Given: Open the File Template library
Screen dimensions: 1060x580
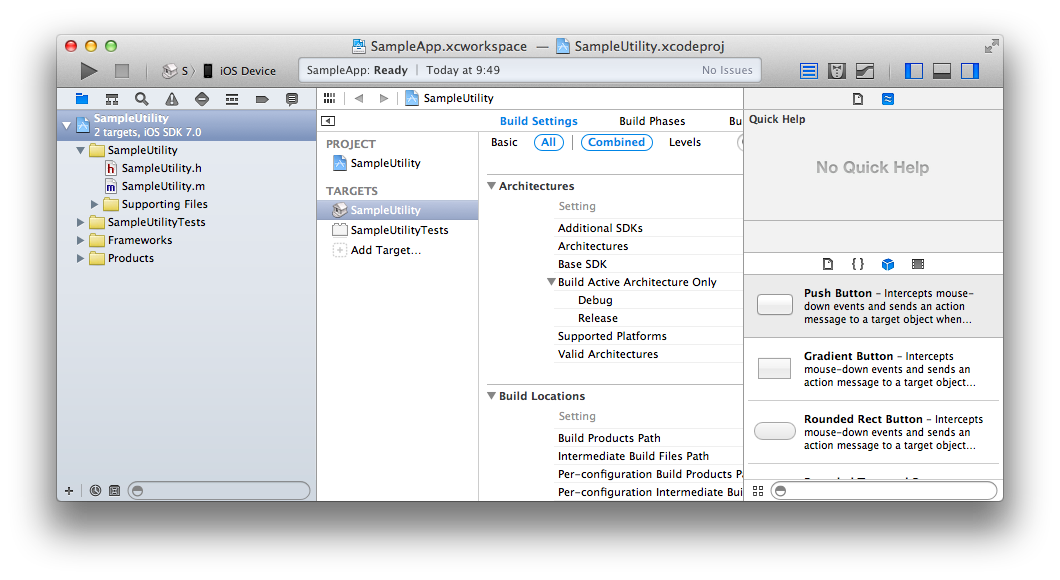Looking at the screenshot, I should pyautogui.click(x=828, y=264).
